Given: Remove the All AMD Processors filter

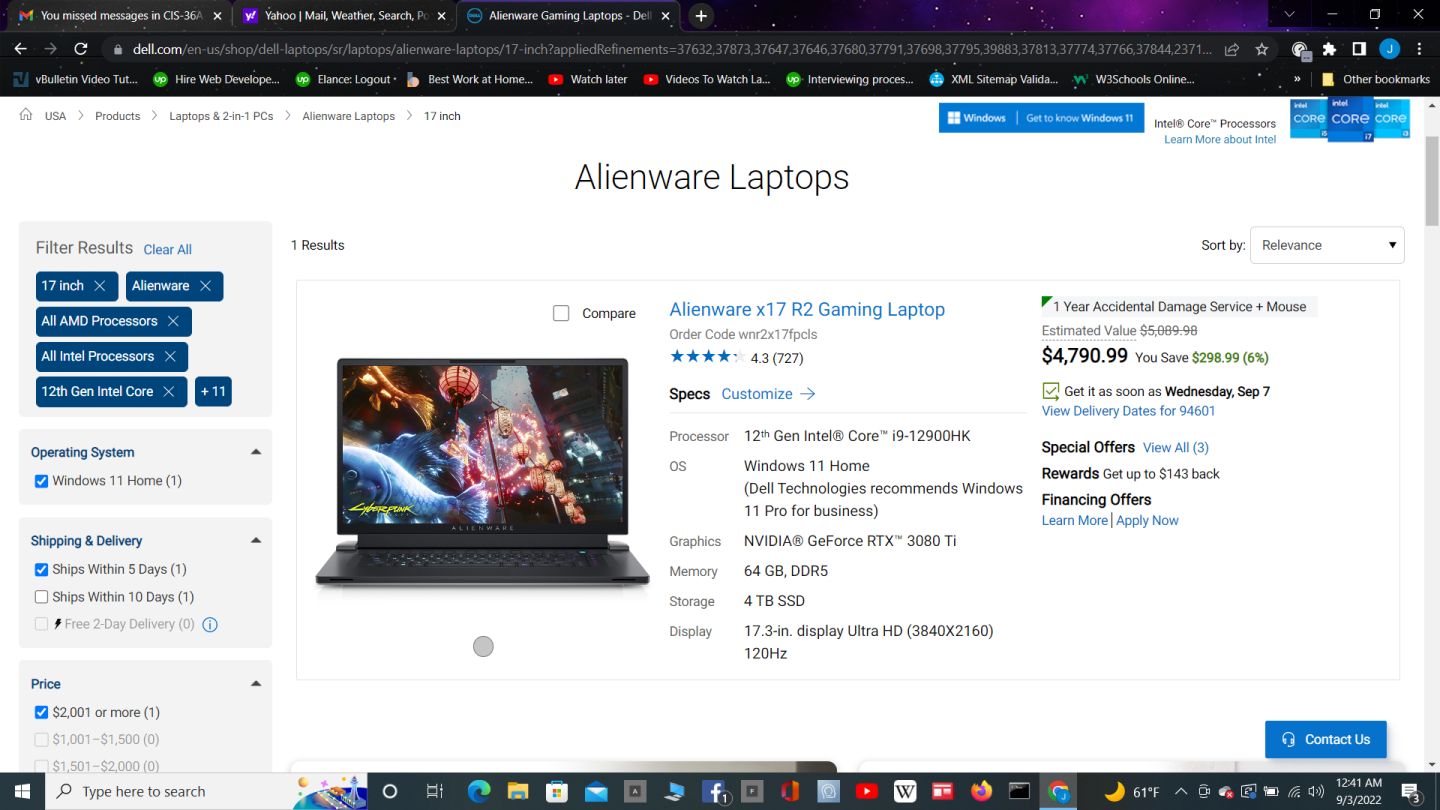Looking at the screenshot, I should tap(173, 321).
